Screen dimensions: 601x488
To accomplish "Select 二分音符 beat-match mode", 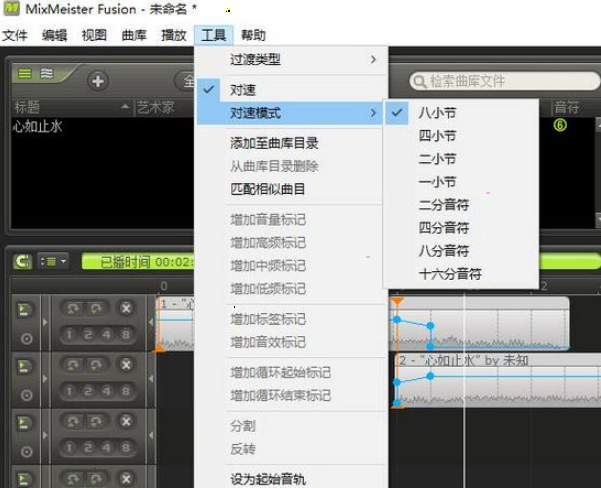I will pos(460,205).
